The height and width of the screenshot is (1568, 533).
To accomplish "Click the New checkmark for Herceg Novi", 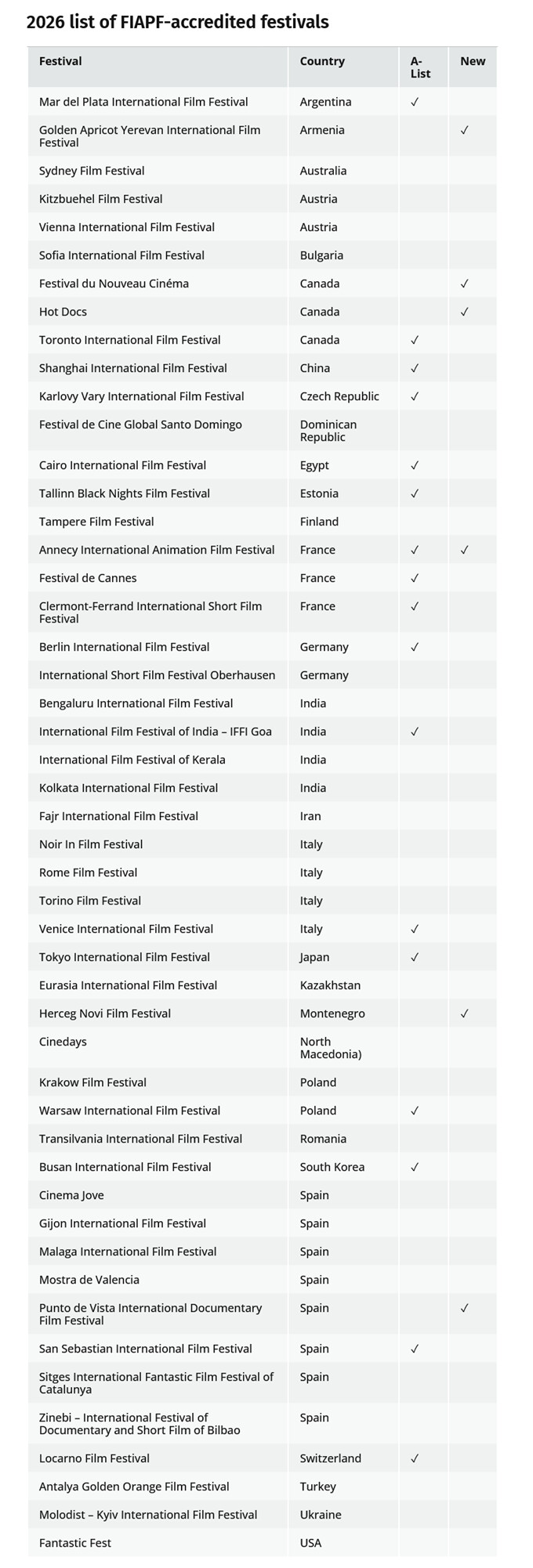I will (465, 1013).
